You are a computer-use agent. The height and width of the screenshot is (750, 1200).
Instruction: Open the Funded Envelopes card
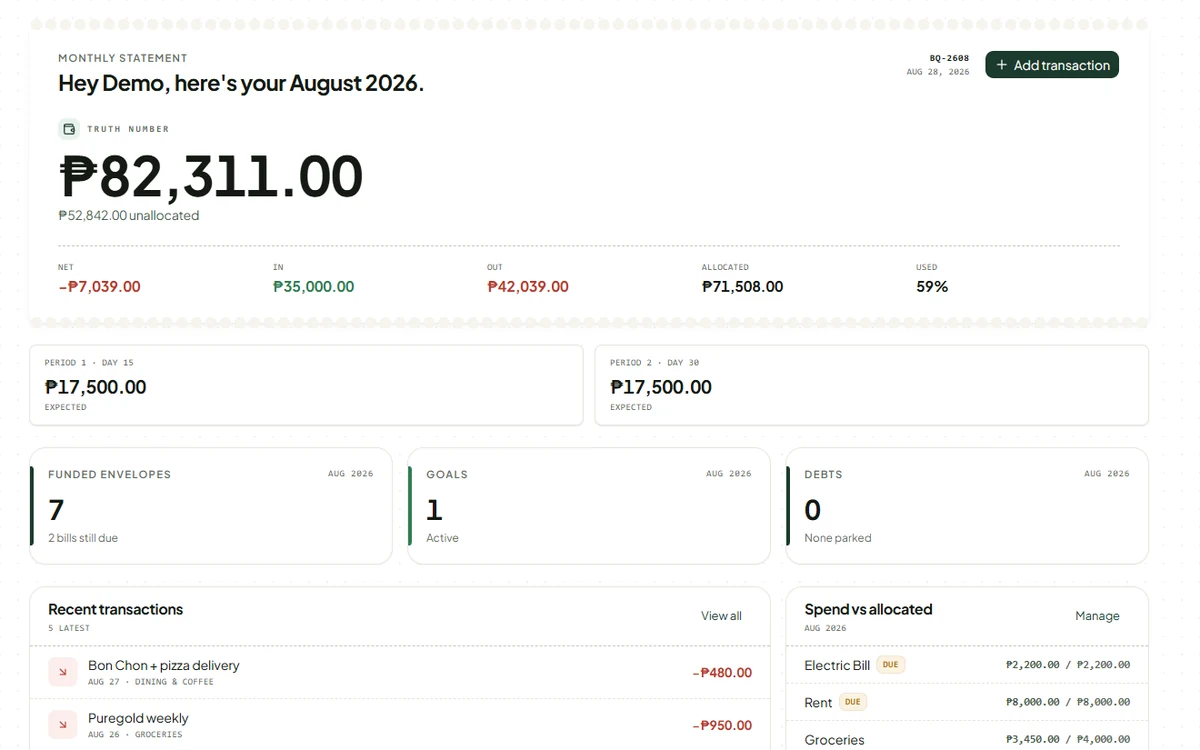pos(211,506)
